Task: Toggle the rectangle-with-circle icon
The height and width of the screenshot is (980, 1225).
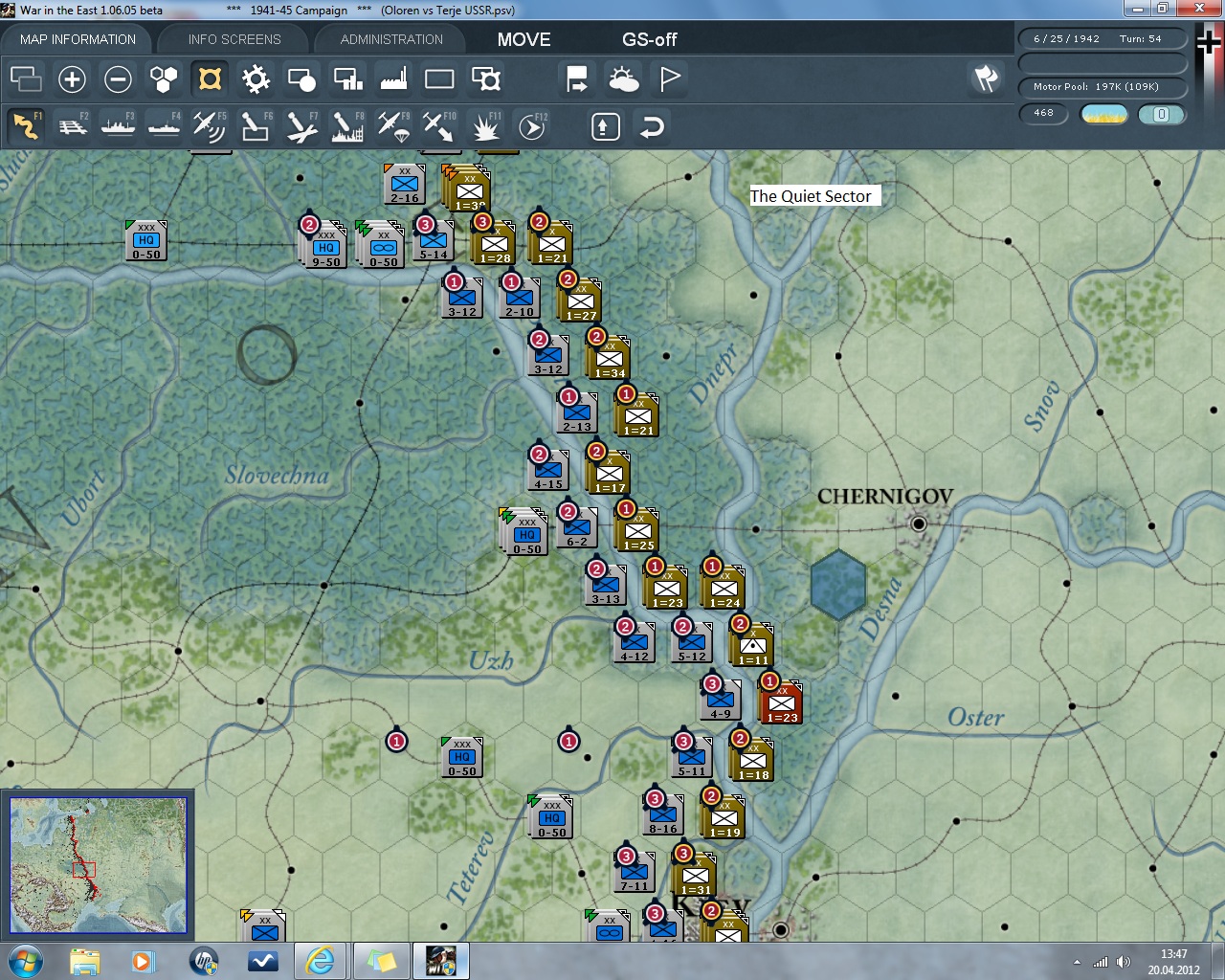Action: coord(301,79)
